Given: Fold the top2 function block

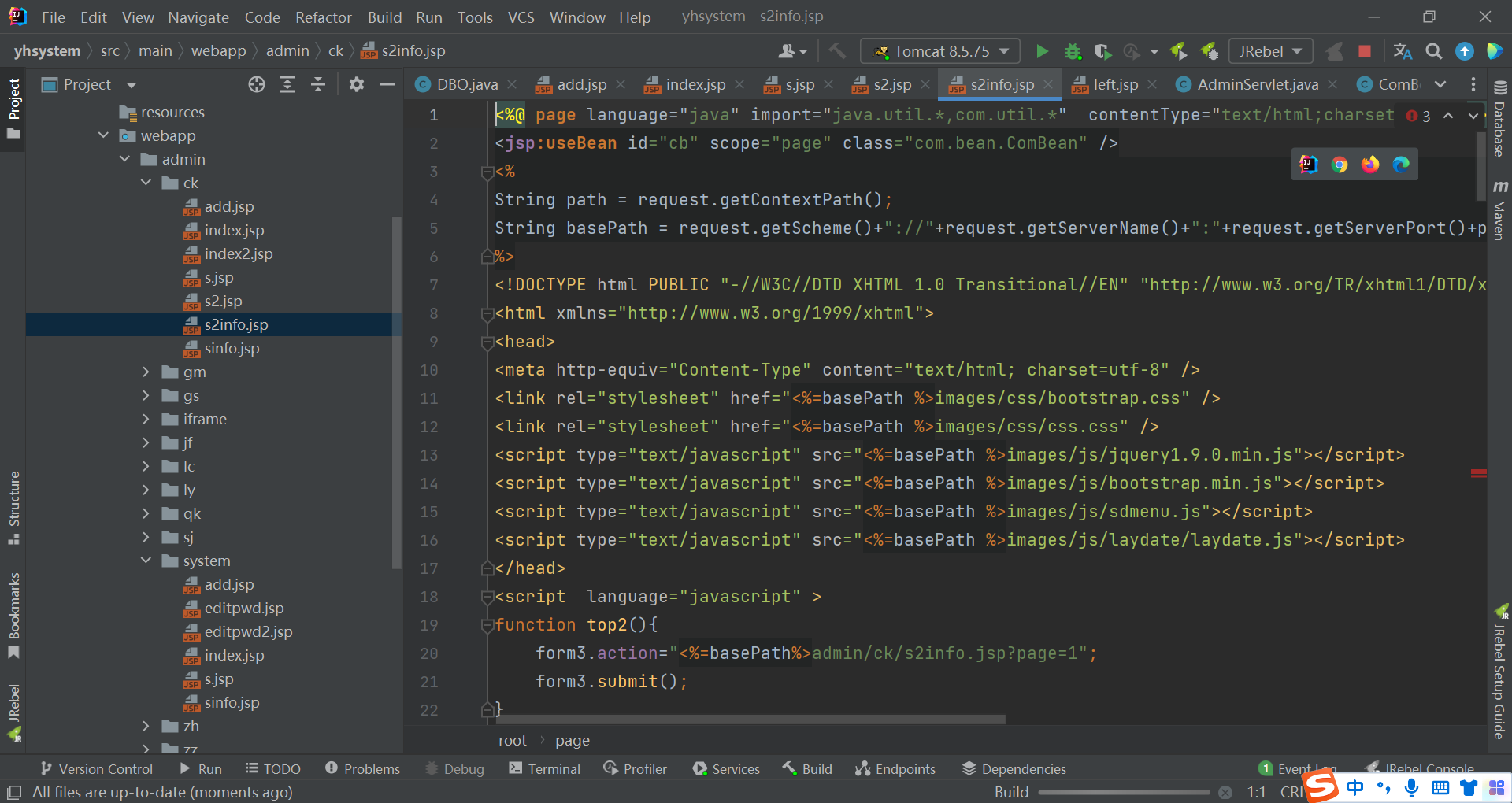Looking at the screenshot, I should click(487, 626).
